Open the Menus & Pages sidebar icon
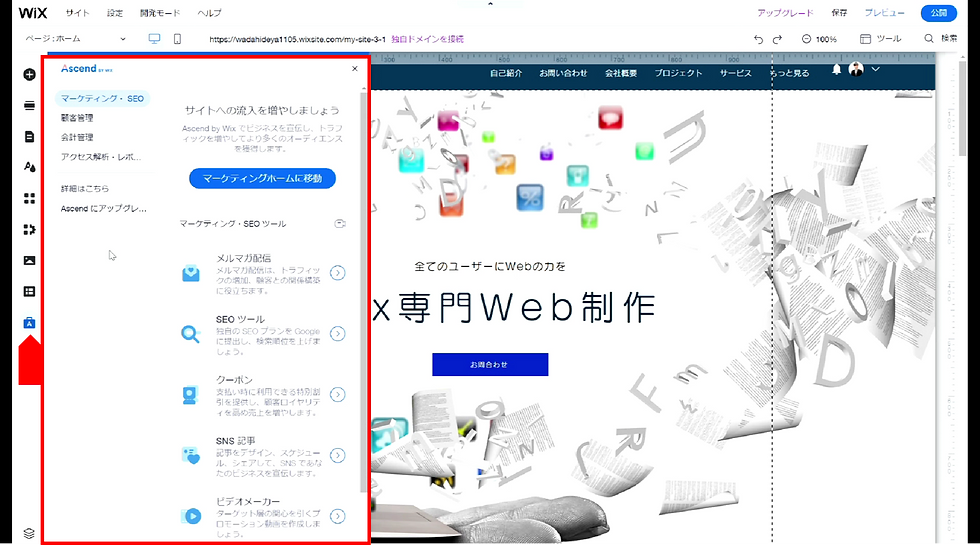This screenshot has height=545, width=980. [29, 106]
